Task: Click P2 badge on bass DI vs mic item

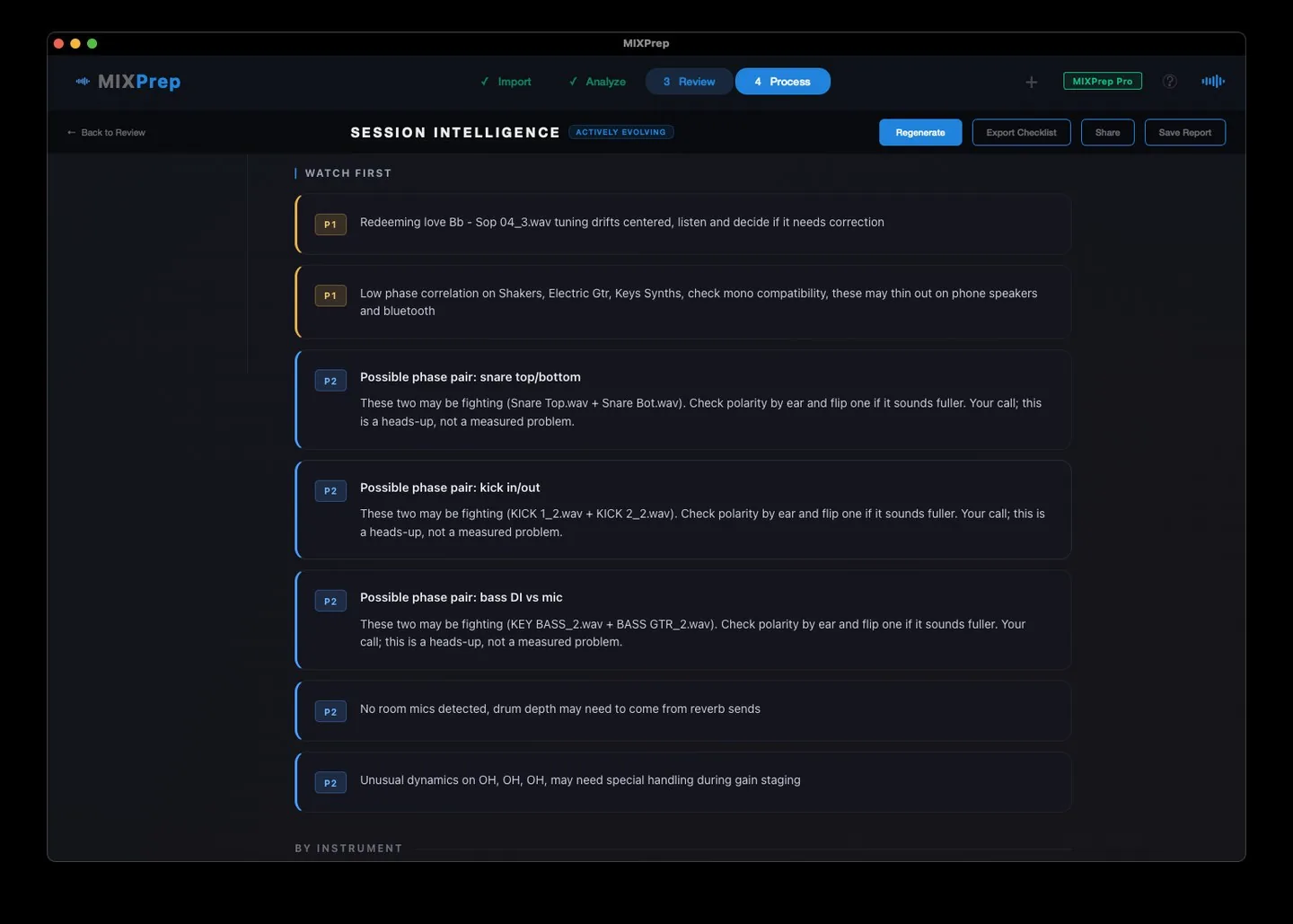Action: pyautogui.click(x=330, y=601)
